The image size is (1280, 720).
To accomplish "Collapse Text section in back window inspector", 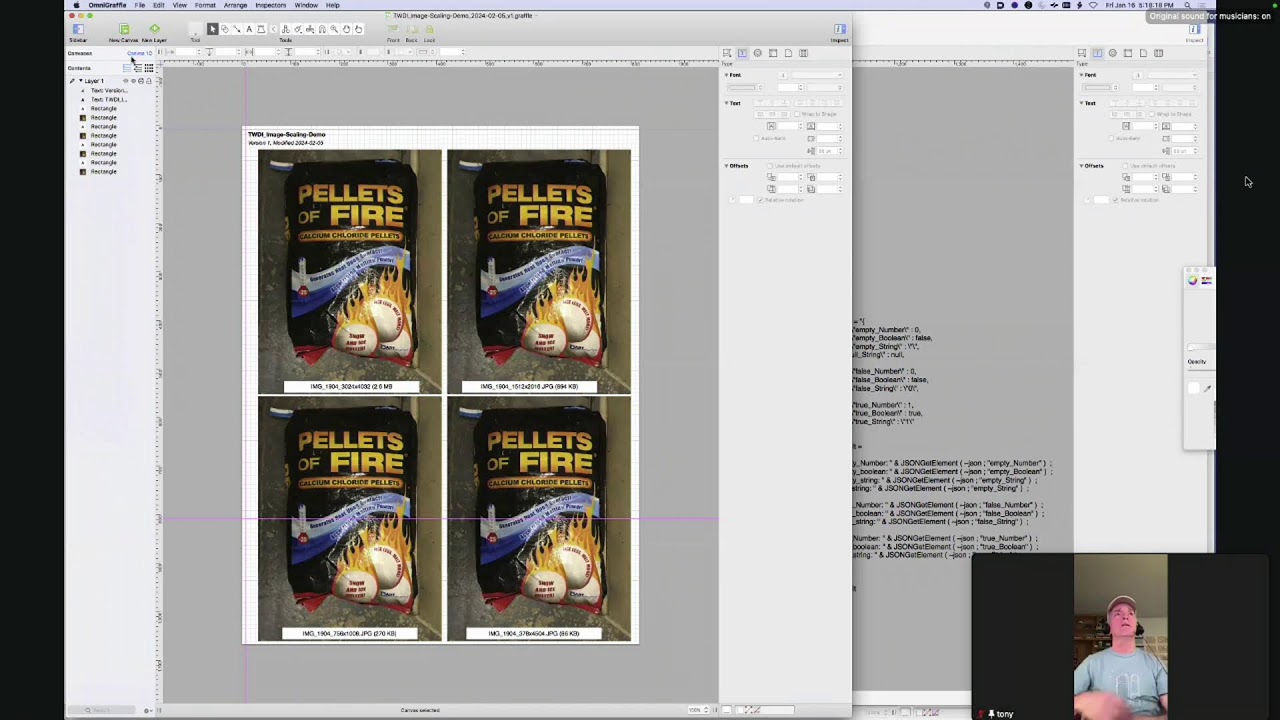I will (x=1081, y=103).
